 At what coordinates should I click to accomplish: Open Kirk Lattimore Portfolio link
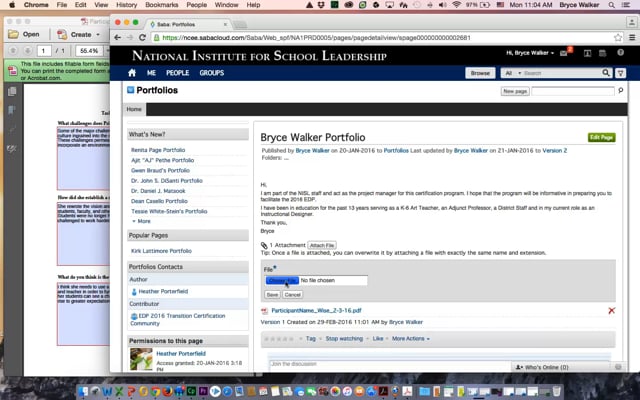point(161,251)
